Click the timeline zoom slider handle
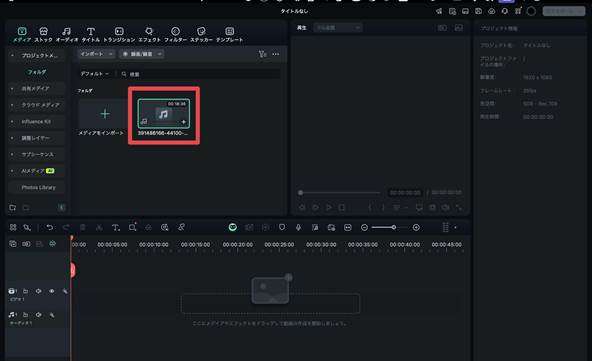The image size is (592, 361). click(394, 227)
